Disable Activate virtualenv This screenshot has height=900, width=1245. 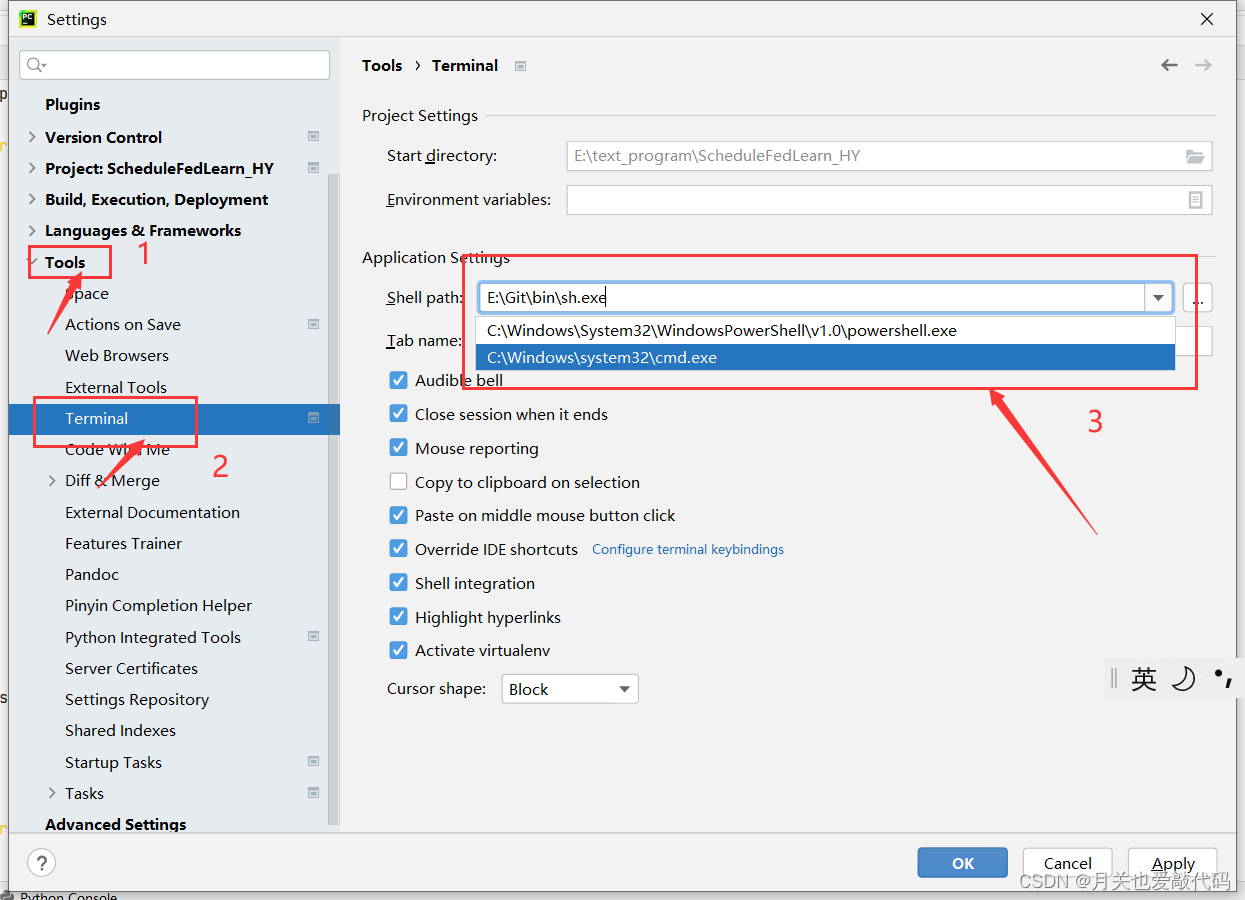(x=398, y=650)
